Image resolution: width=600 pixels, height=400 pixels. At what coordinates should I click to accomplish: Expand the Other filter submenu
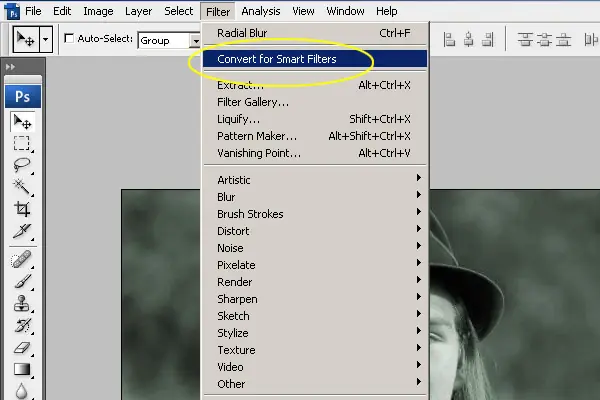[x=315, y=384]
